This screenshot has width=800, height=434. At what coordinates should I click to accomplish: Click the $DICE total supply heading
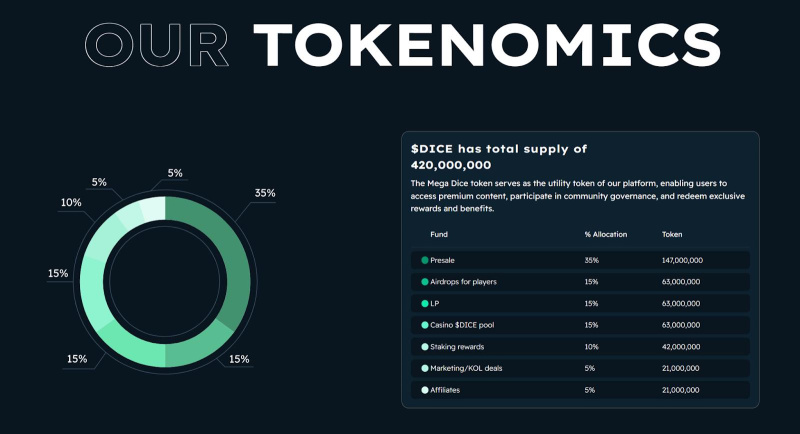click(498, 157)
